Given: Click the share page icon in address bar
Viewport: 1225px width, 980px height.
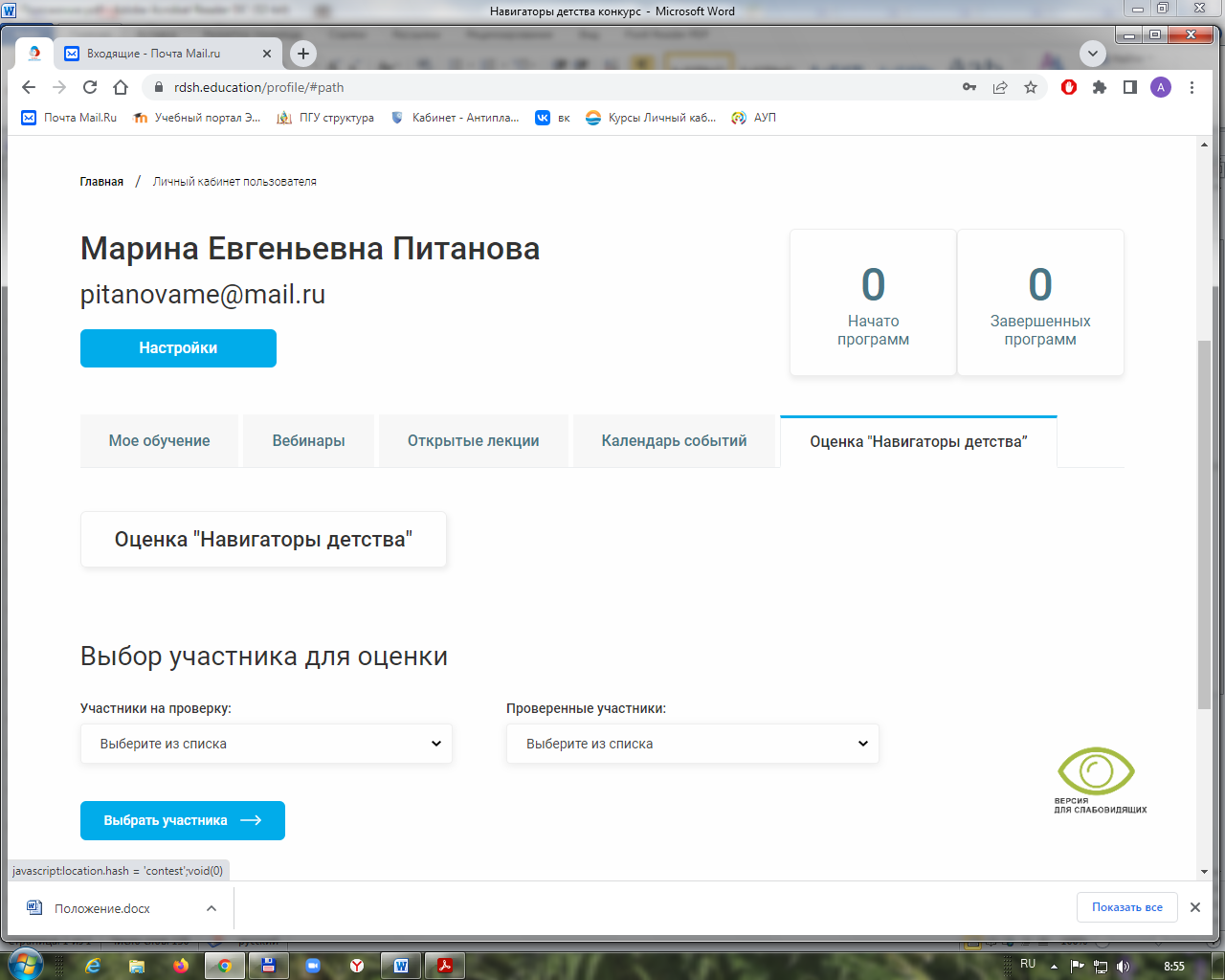Looking at the screenshot, I should [x=1000, y=87].
